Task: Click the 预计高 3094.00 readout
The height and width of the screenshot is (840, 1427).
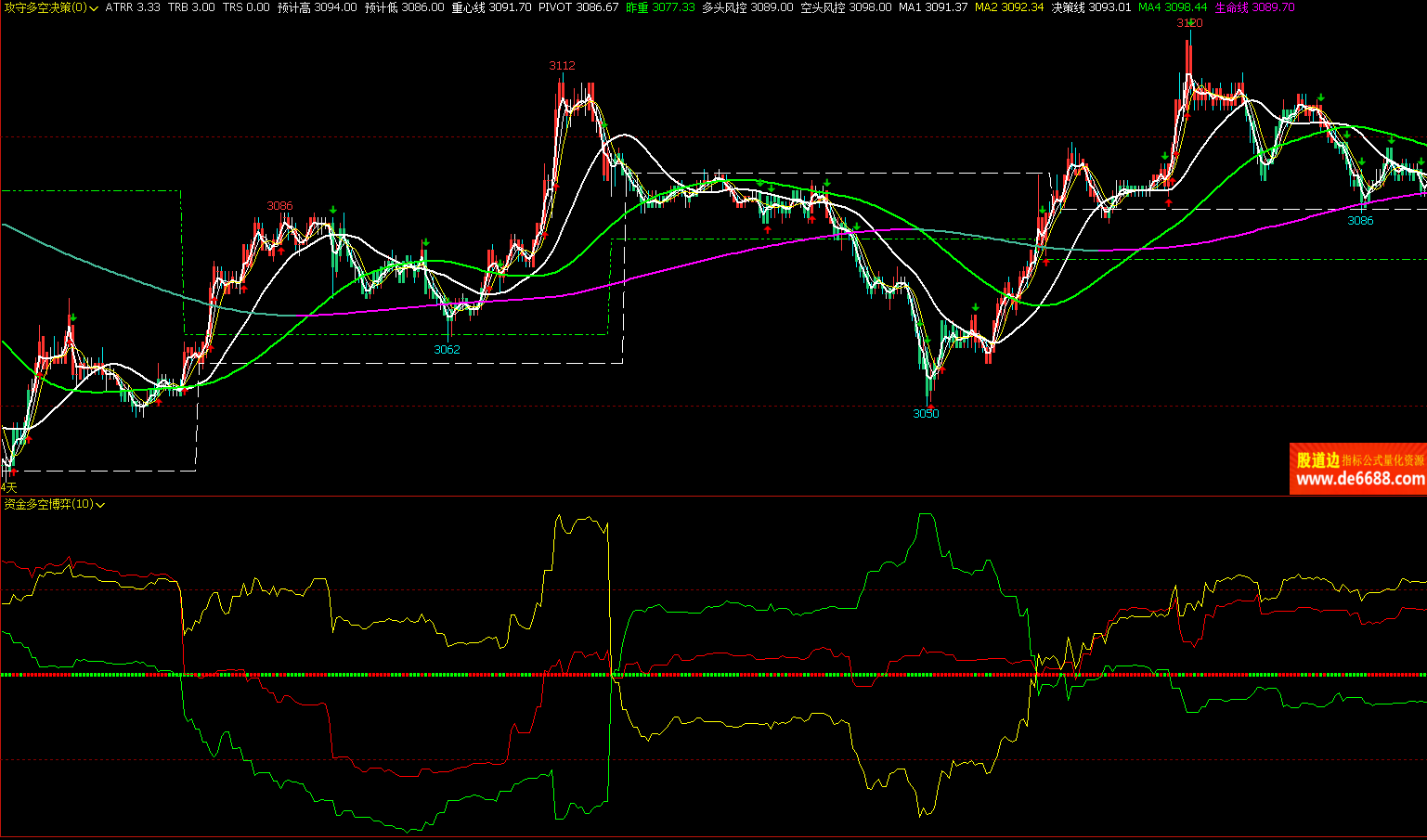Action: click(317, 7)
